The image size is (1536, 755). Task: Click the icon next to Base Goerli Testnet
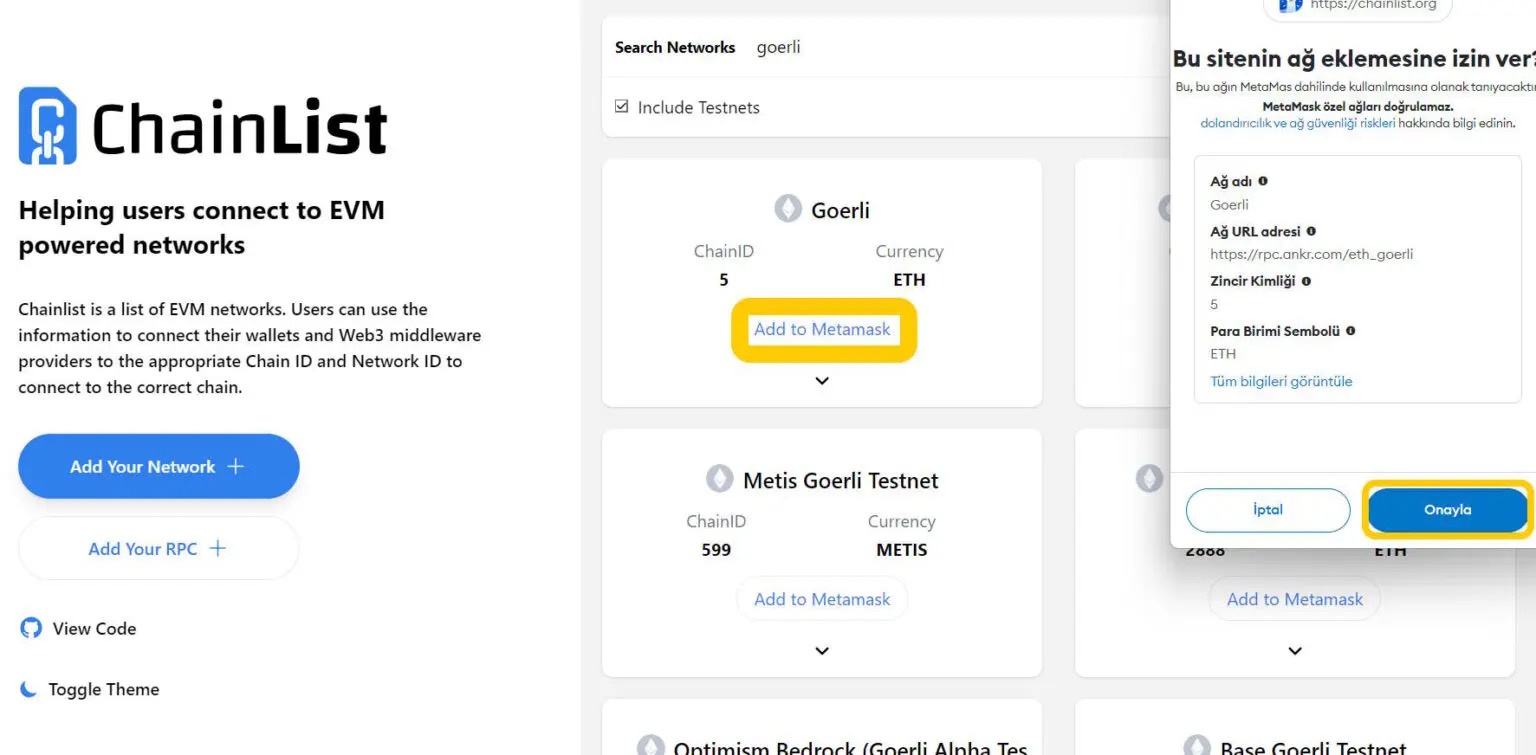pyautogui.click(x=1198, y=747)
